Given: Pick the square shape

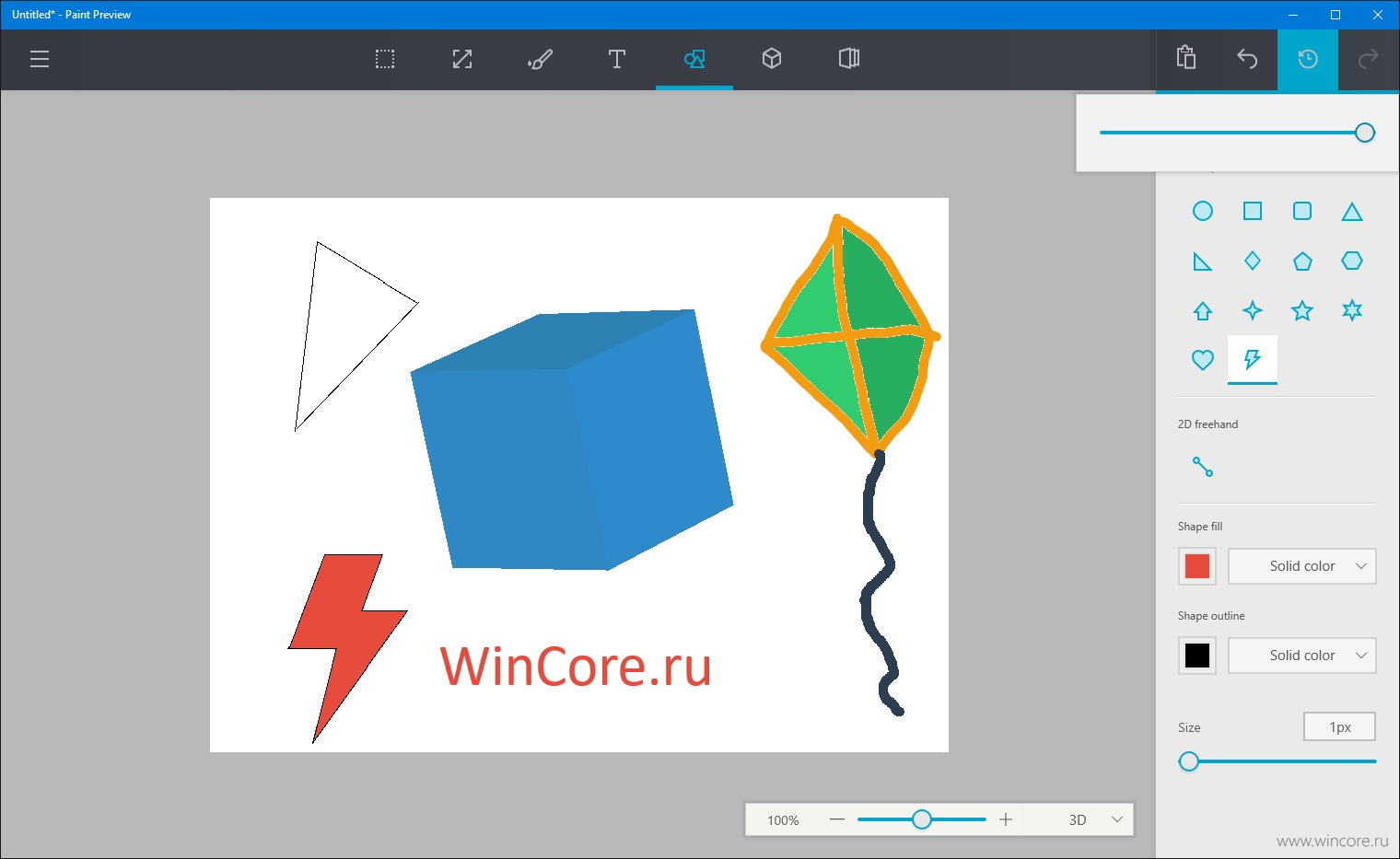Looking at the screenshot, I should pos(1253,212).
